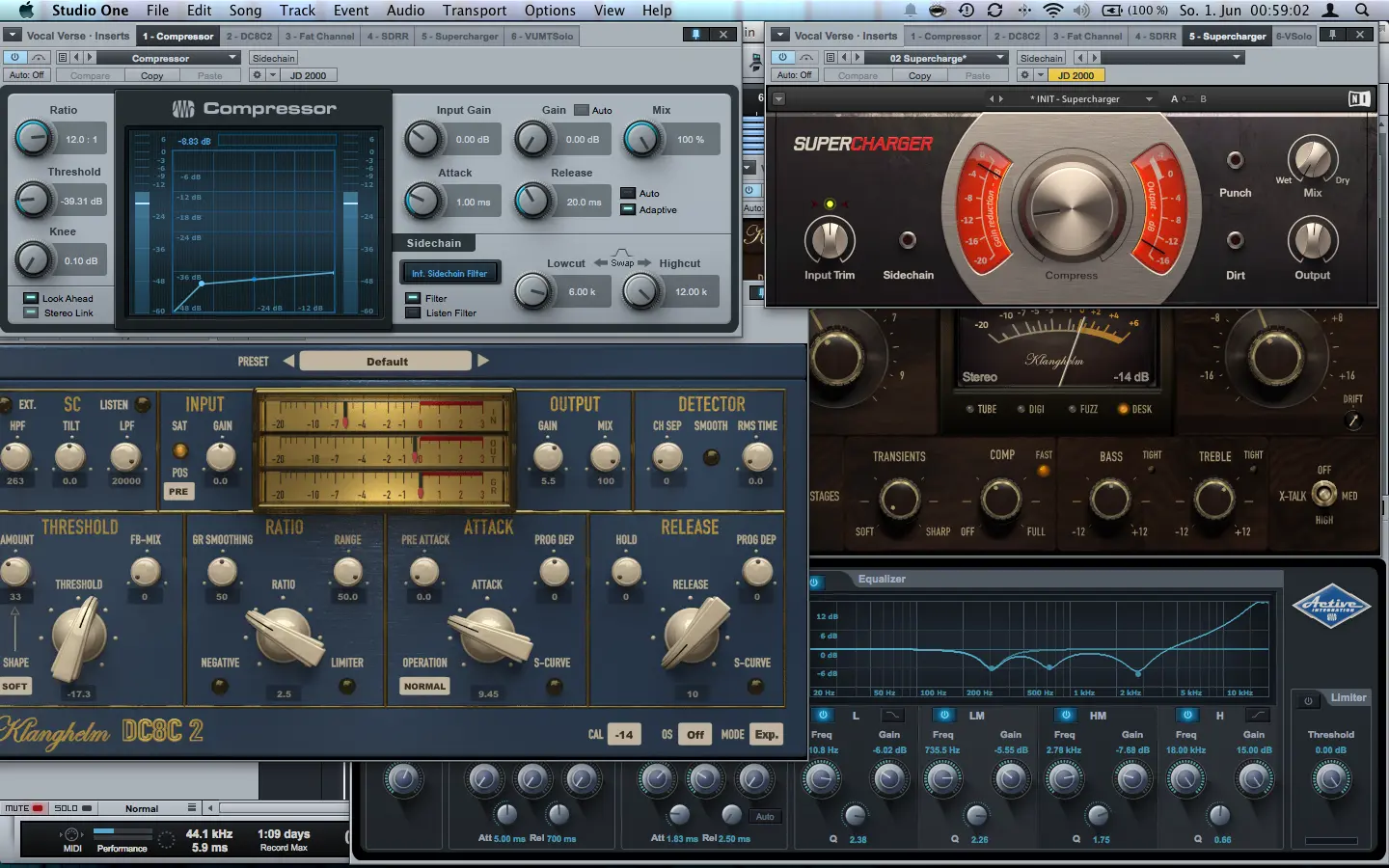Open Supercharger plugin menu arrow below header
Screen dimensions: 1389x868
pyautogui.click(x=778, y=98)
